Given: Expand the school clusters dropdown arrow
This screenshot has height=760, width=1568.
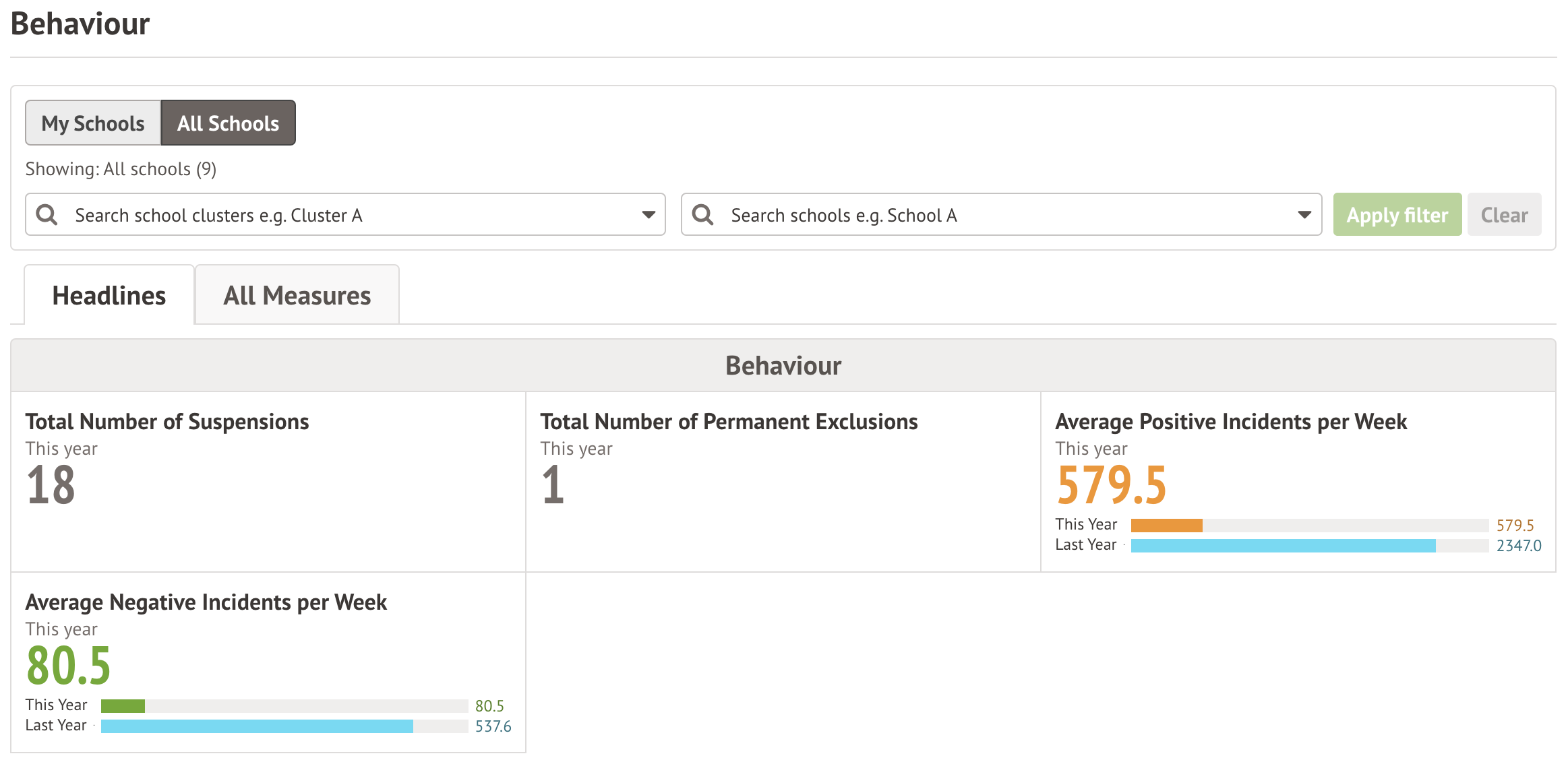Looking at the screenshot, I should (x=648, y=215).
